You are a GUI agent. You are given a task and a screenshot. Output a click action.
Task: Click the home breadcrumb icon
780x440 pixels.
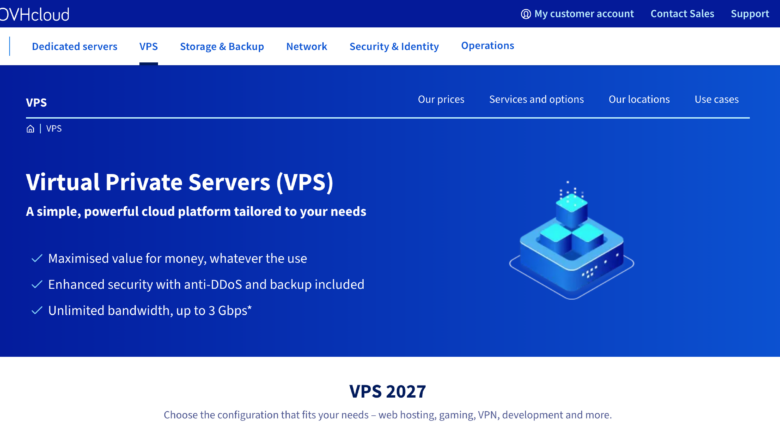(30, 129)
